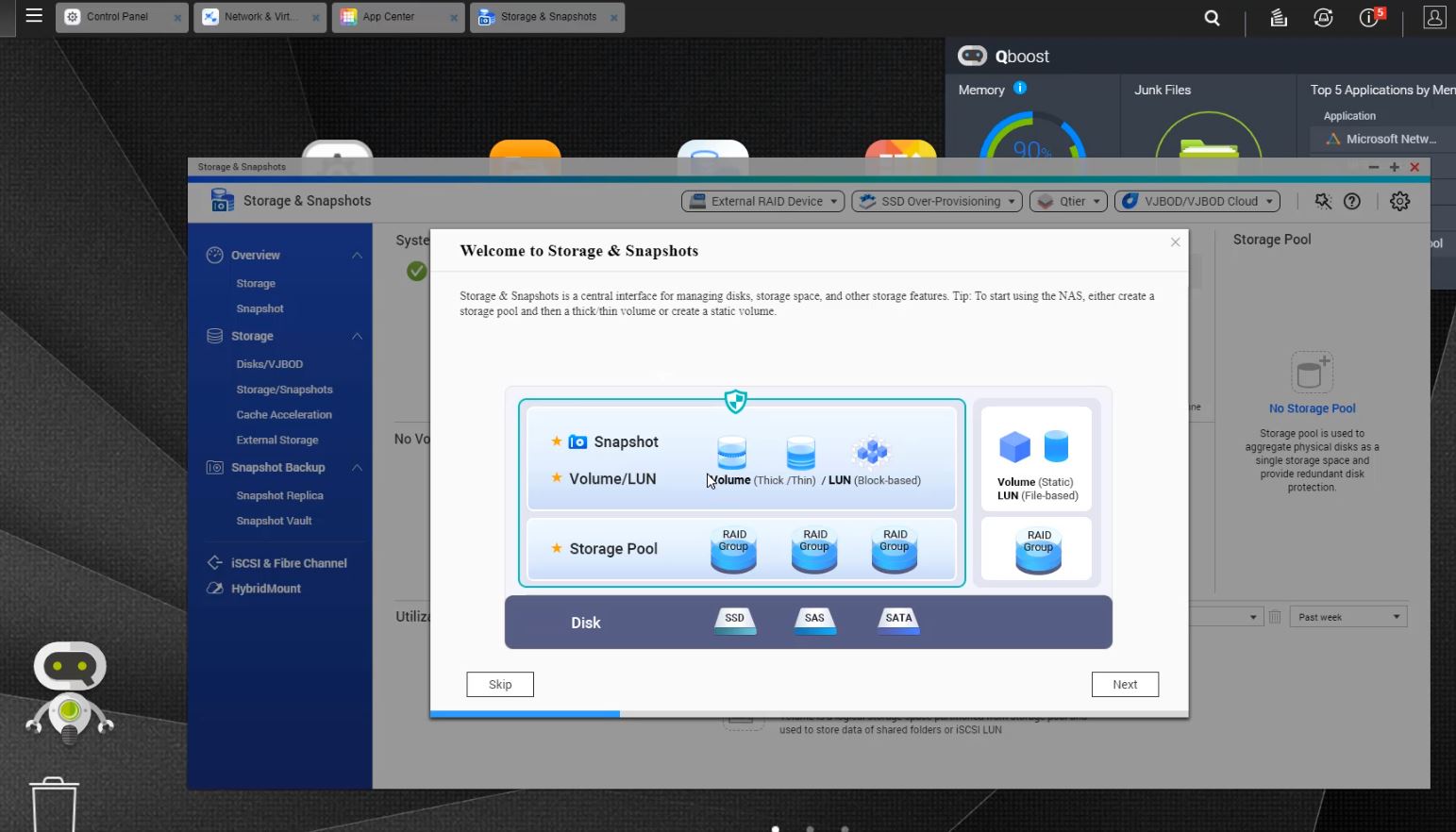The image size is (1456, 832).
Task: Collapse the Overview section in sidebar
Action: click(357, 256)
